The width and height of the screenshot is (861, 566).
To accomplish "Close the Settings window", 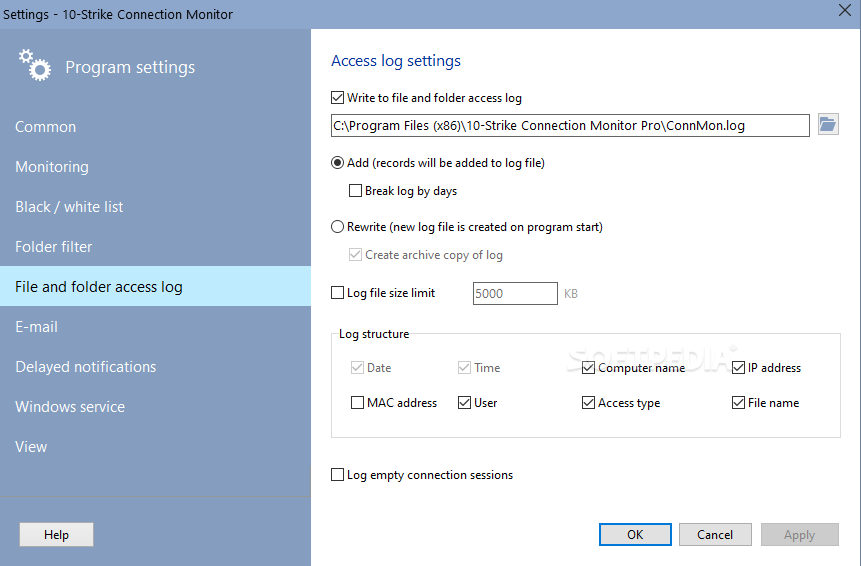I will [x=845, y=10].
